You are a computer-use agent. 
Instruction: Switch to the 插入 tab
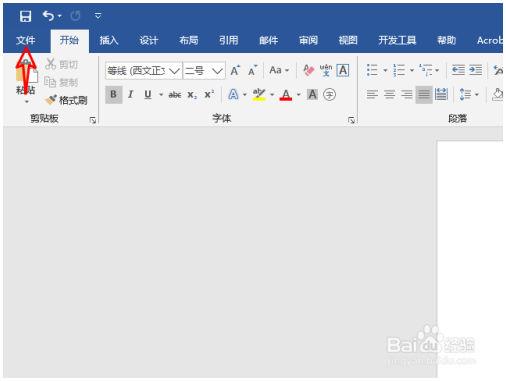[x=109, y=40]
